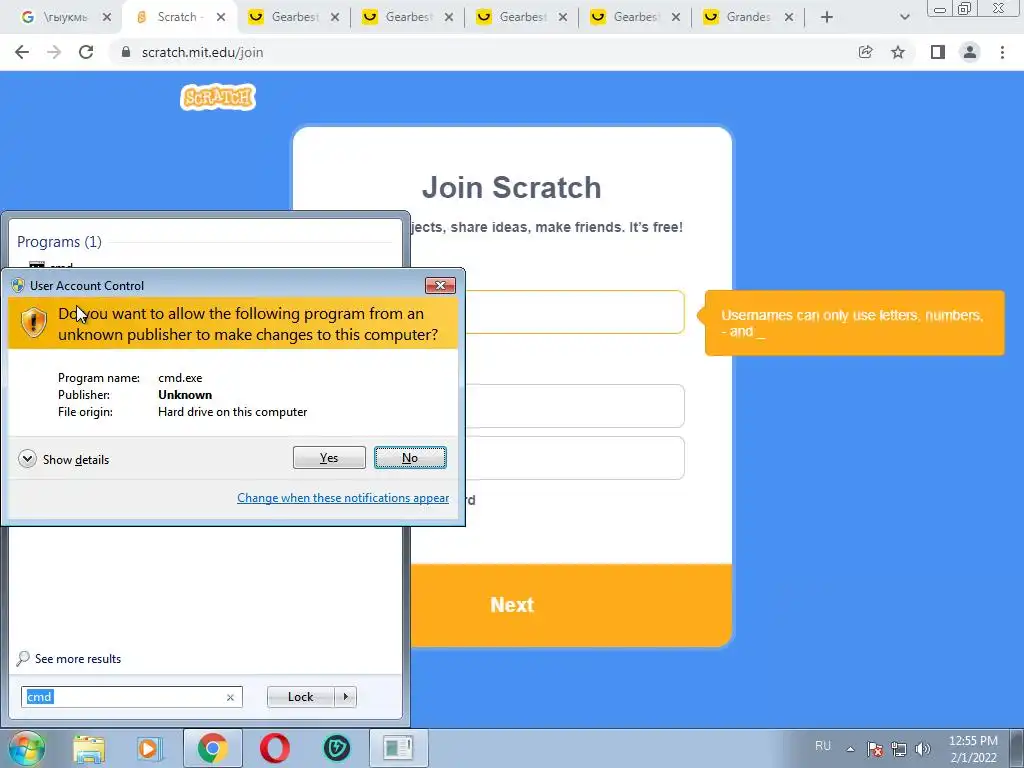Clear the Start menu search text
Viewport: 1024px width, 768px height.
[x=230, y=697]
